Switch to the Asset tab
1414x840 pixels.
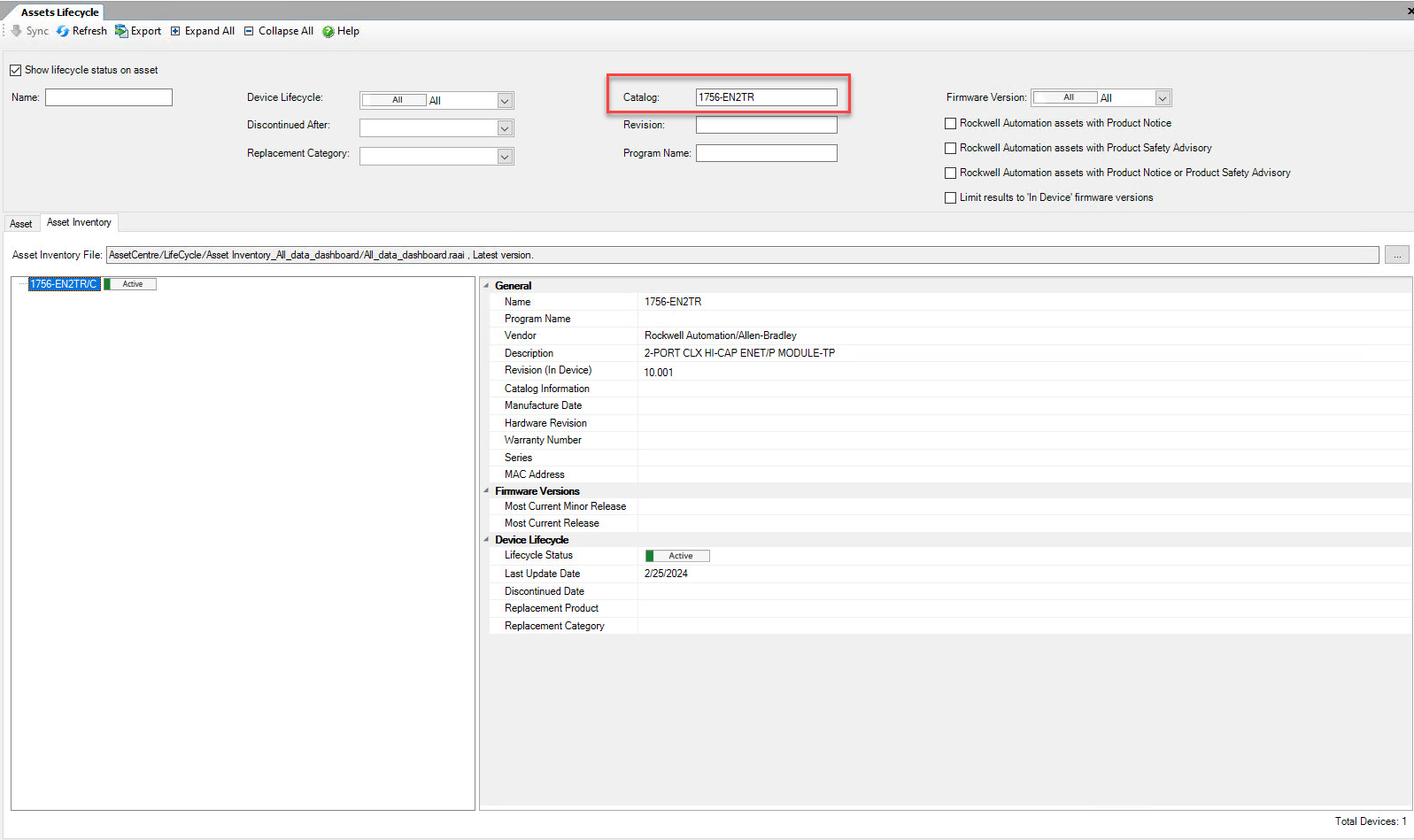click(x=21, y=224)
